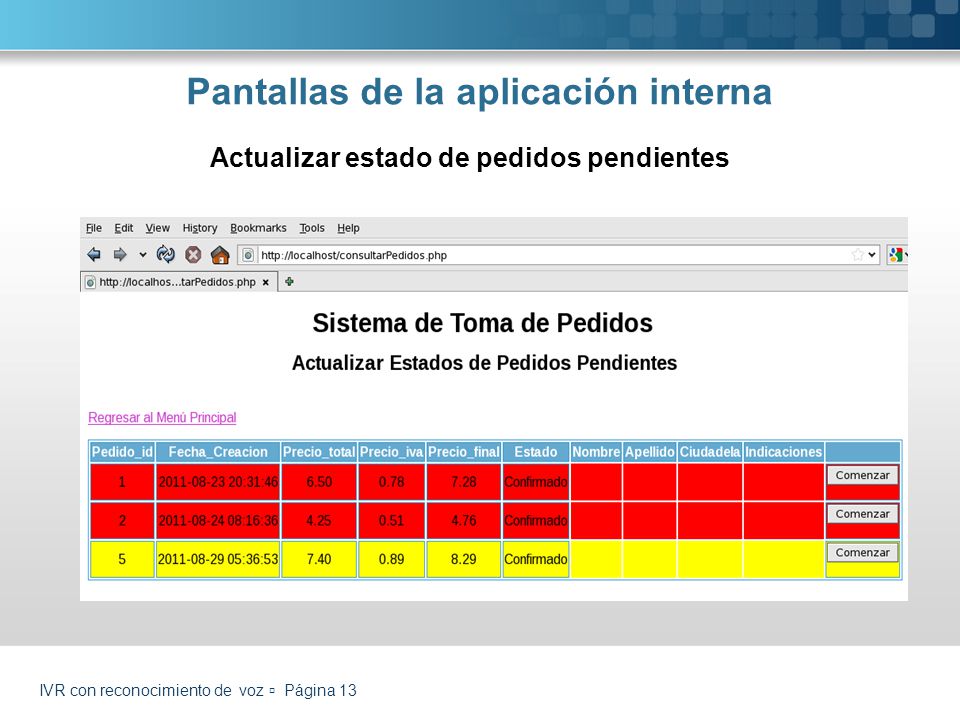Click the Precio_final value 8.29
Screen dimensions: 960x720
(463, 559)
